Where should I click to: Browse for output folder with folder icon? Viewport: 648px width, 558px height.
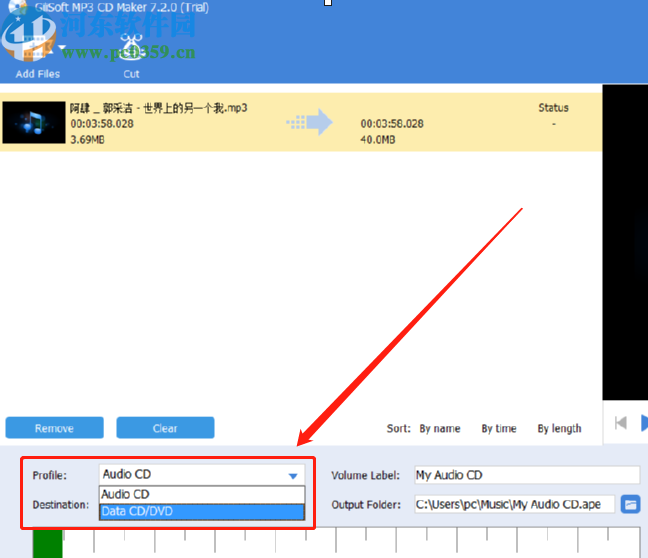[630, 504]
